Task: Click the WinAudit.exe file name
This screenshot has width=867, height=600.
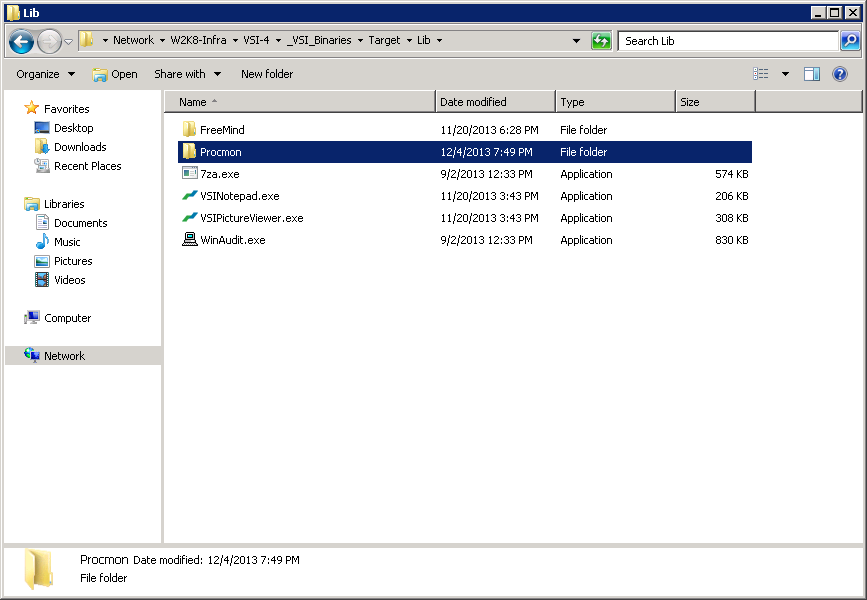Action: (233, 241)
